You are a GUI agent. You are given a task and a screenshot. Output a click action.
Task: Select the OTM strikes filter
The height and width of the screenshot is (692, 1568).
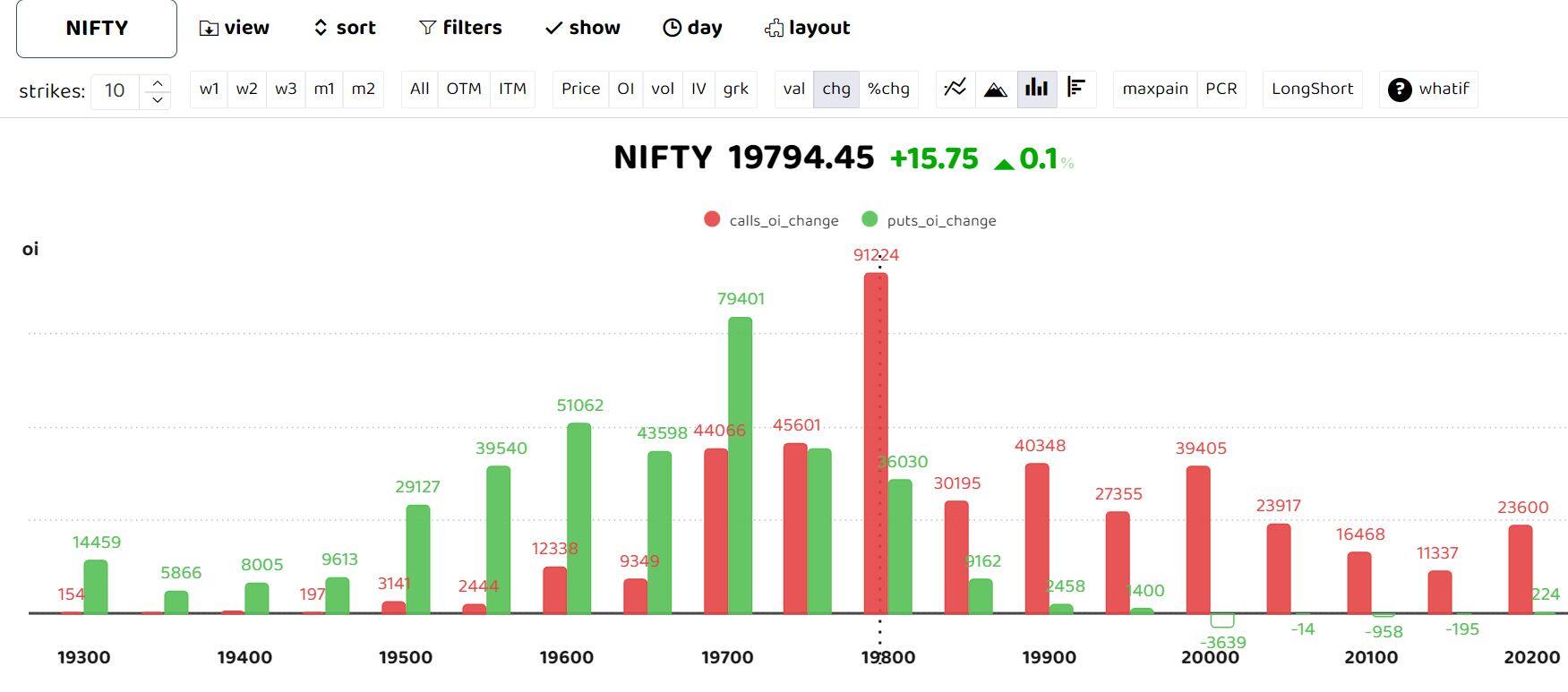tap(464, 89)
